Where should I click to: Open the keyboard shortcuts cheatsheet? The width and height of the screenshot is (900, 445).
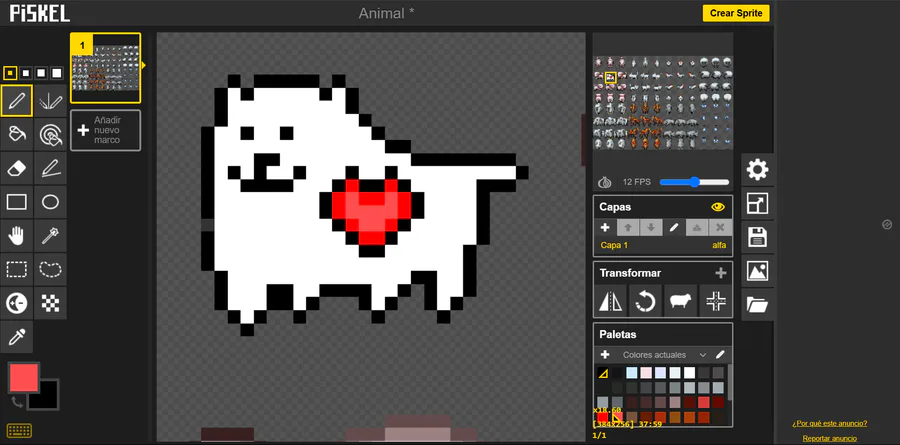pyautogui.click(x=19, y=430)
